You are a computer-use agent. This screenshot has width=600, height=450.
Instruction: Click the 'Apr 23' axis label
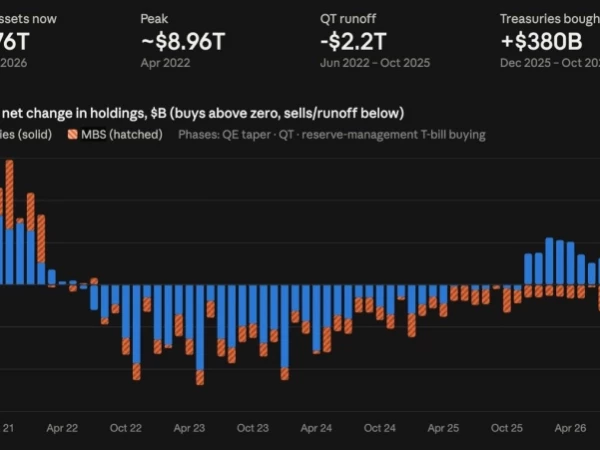coord(189,428)
